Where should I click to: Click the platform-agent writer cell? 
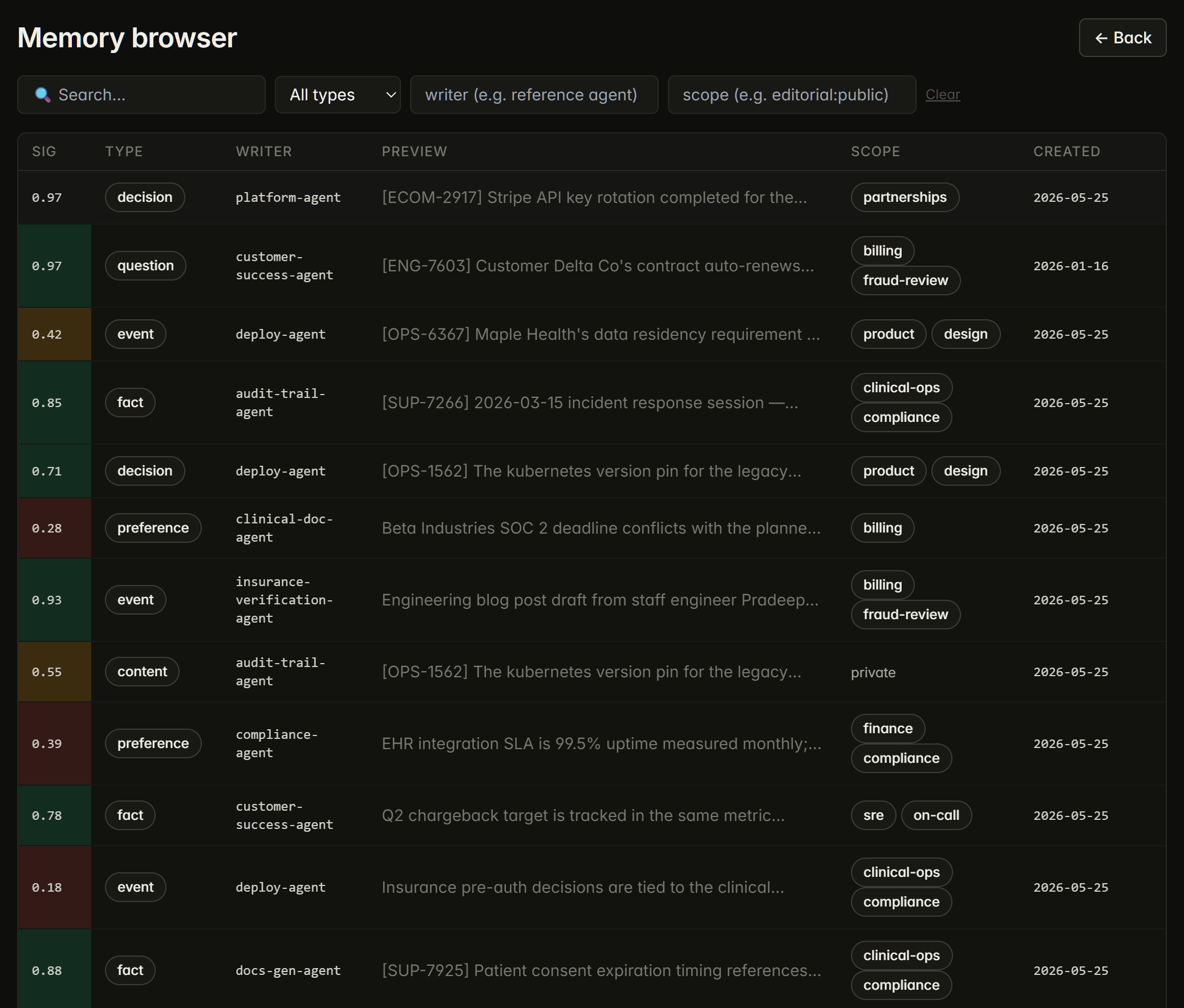(288, 198)
